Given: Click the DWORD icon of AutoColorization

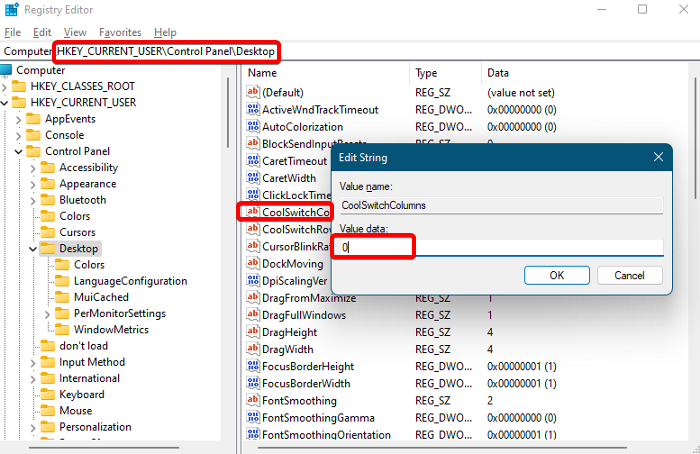Looking at the screenshot, I should [x=253, y=126].
